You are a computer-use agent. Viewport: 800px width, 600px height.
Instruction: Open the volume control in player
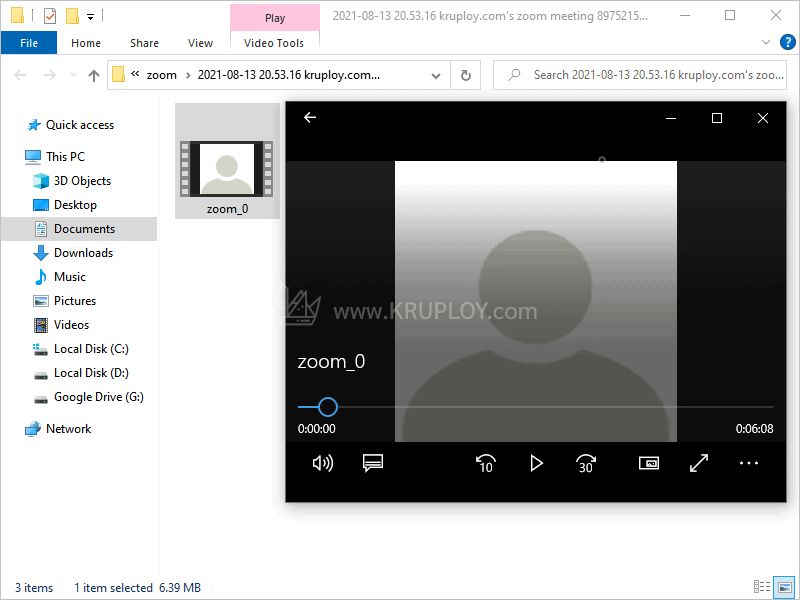coord(322,463)
